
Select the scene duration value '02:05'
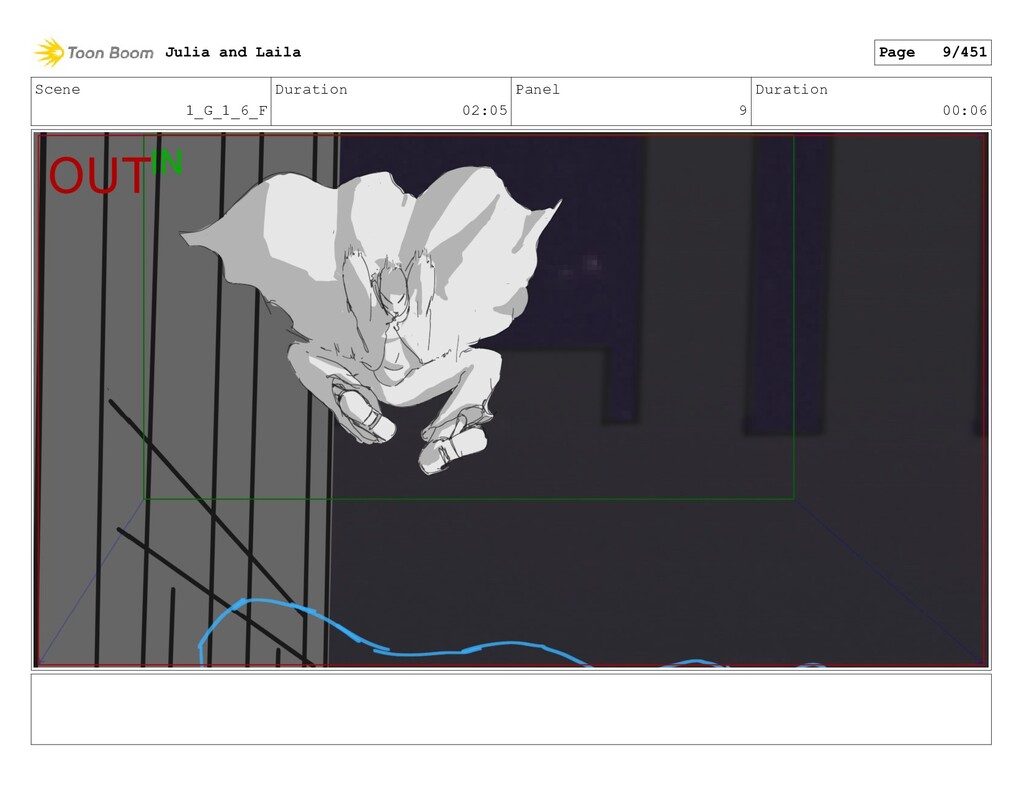[x=485, y=110]
